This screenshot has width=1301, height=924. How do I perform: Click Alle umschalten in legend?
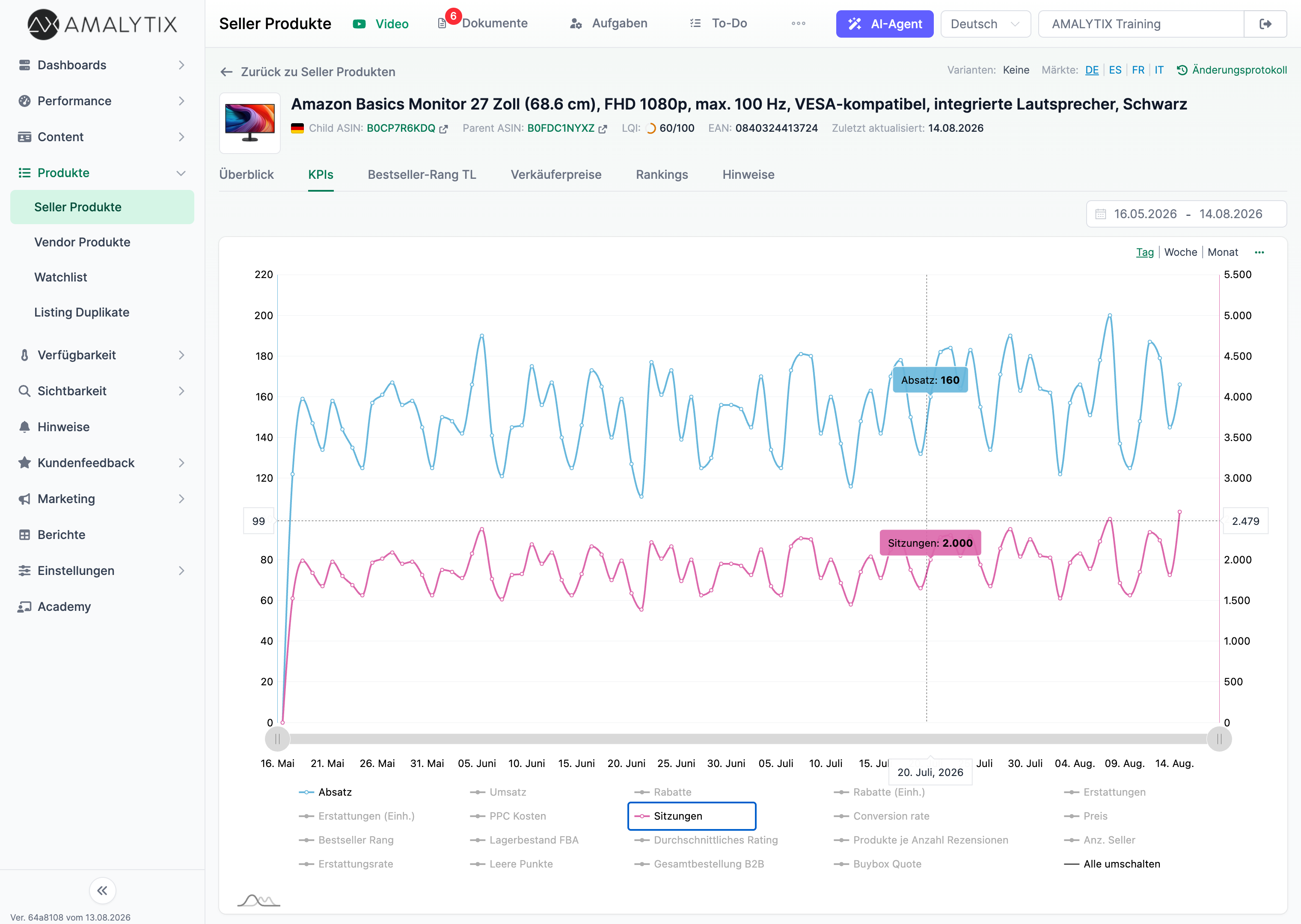[x=1112, y=864]
